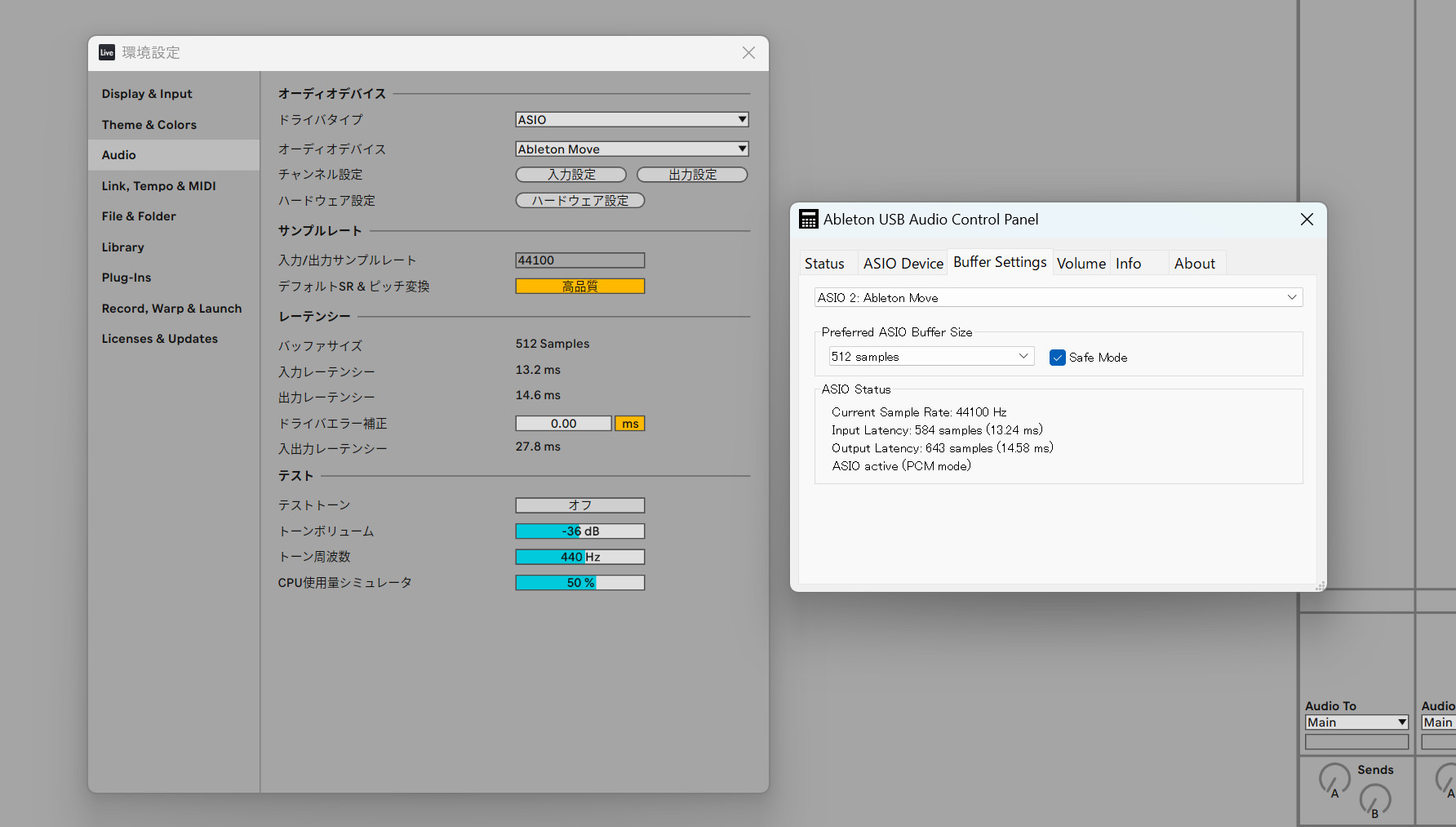The image size is (1456, 827).
Task: Toggle the 高品質 SR & pitch conversion button
Action: (x=579, y=286)
